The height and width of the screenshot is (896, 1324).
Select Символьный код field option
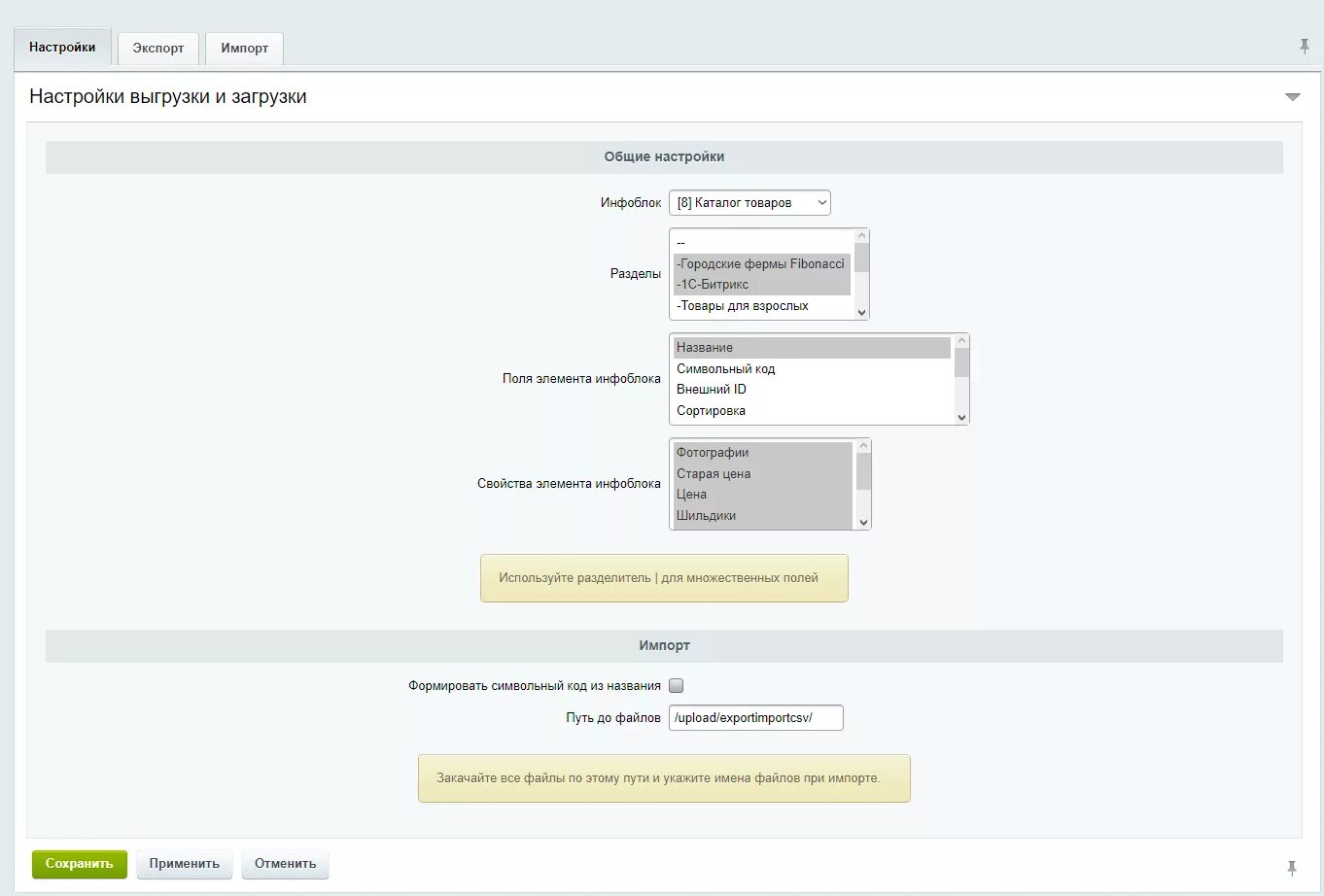725,369
